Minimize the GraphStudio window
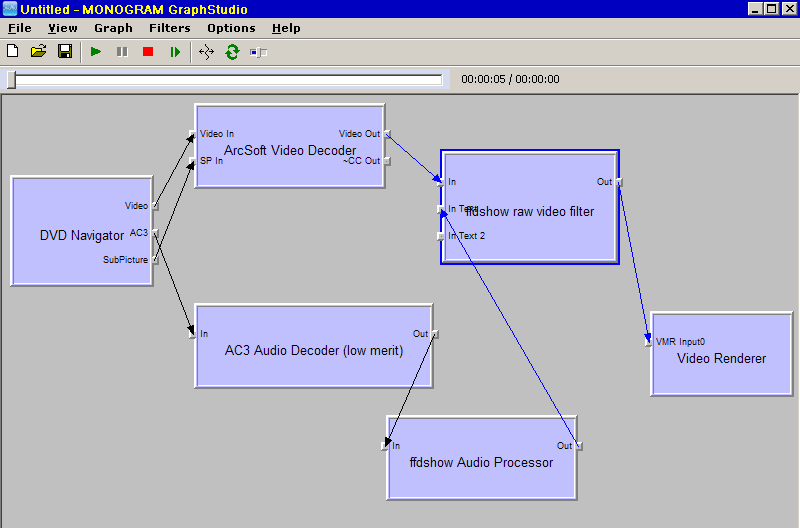800x528 pixels. tap(756, 9)
